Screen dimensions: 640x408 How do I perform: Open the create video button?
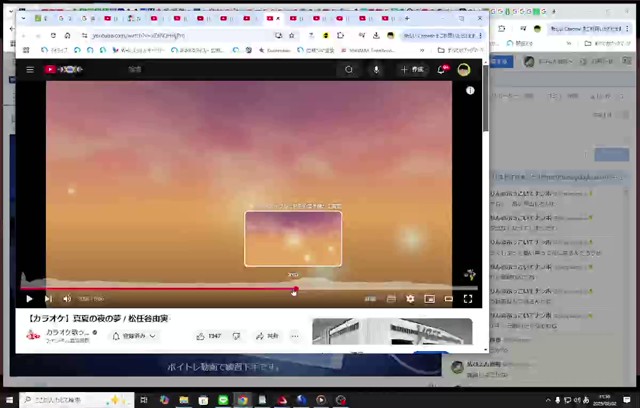click(412, 70)
